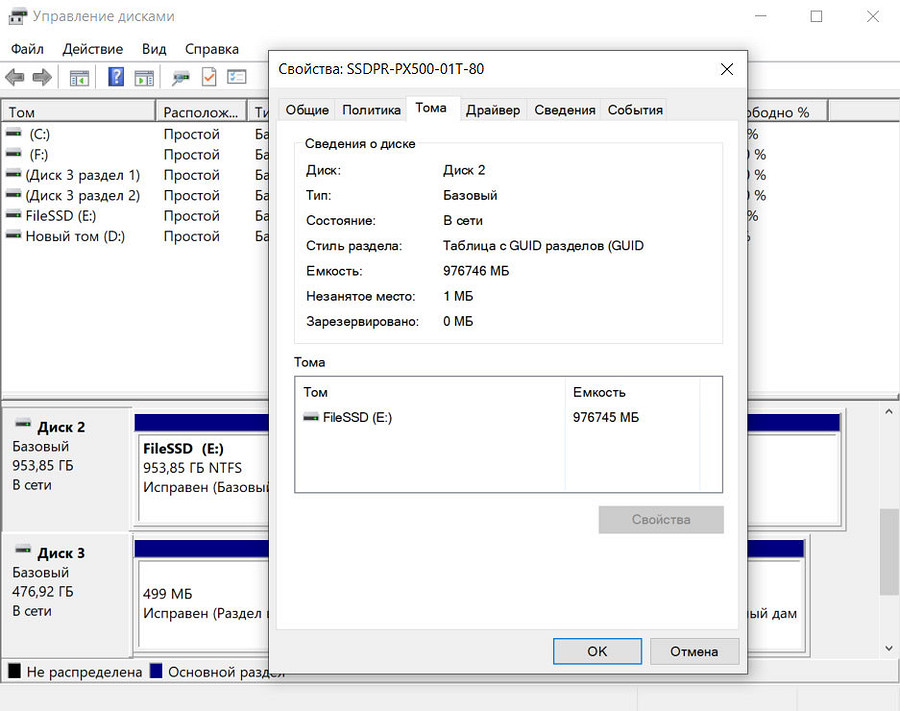Select the (C:) volume row

[135, 134]
